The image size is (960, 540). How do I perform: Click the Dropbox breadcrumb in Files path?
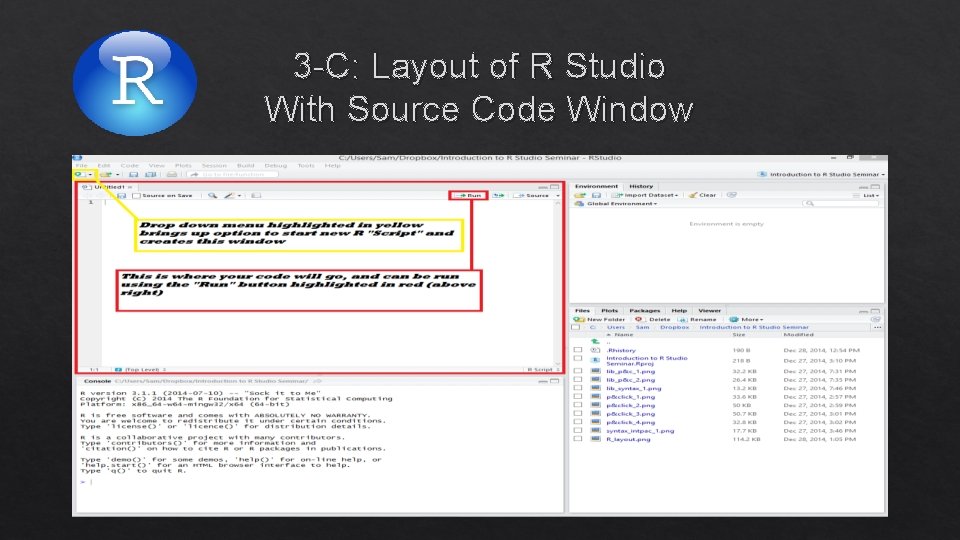[675, 328]
